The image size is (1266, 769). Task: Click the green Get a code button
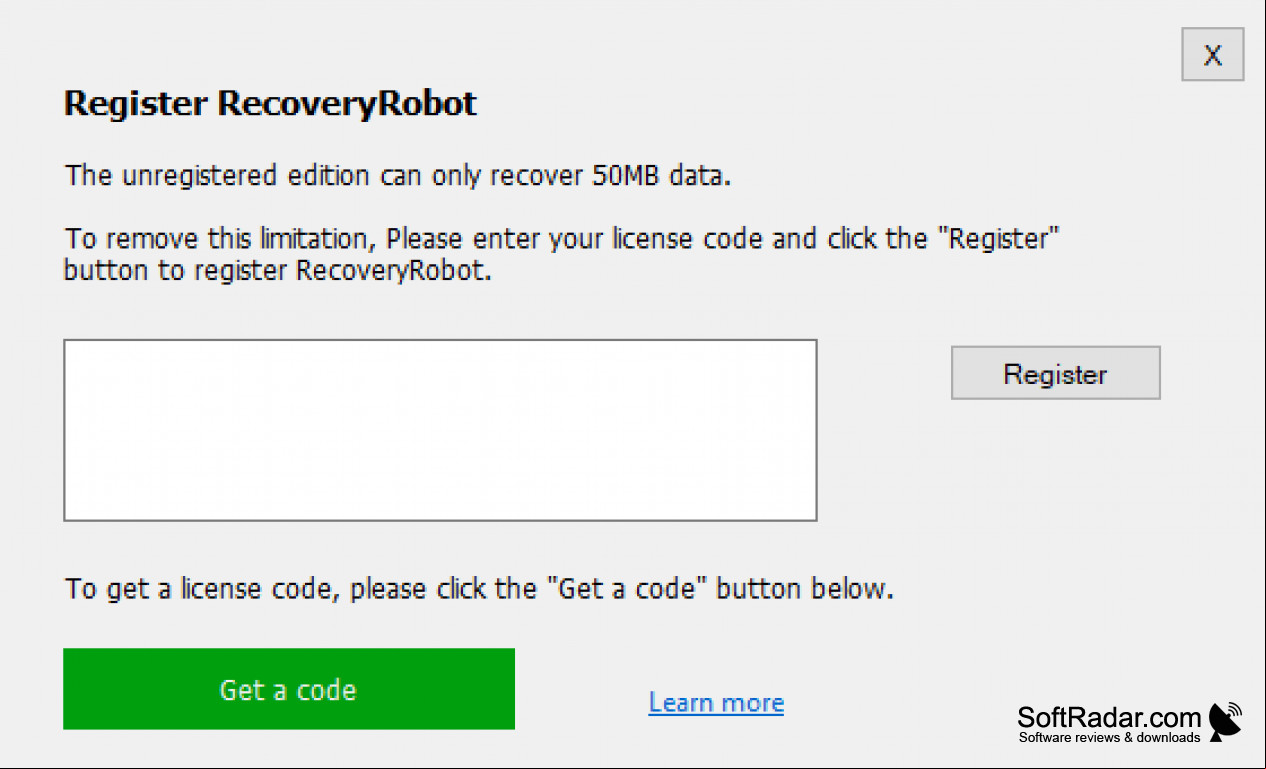(x=288, y=689)
